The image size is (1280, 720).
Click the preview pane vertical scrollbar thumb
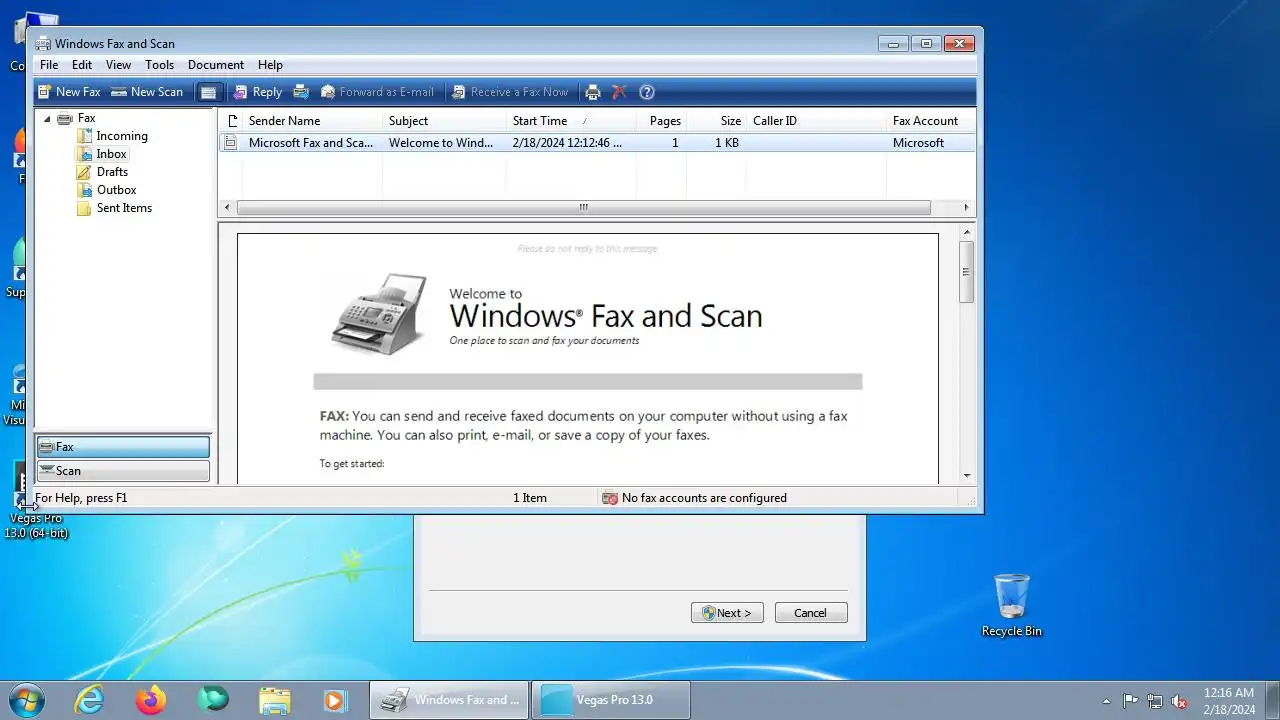tap(967, 271)
